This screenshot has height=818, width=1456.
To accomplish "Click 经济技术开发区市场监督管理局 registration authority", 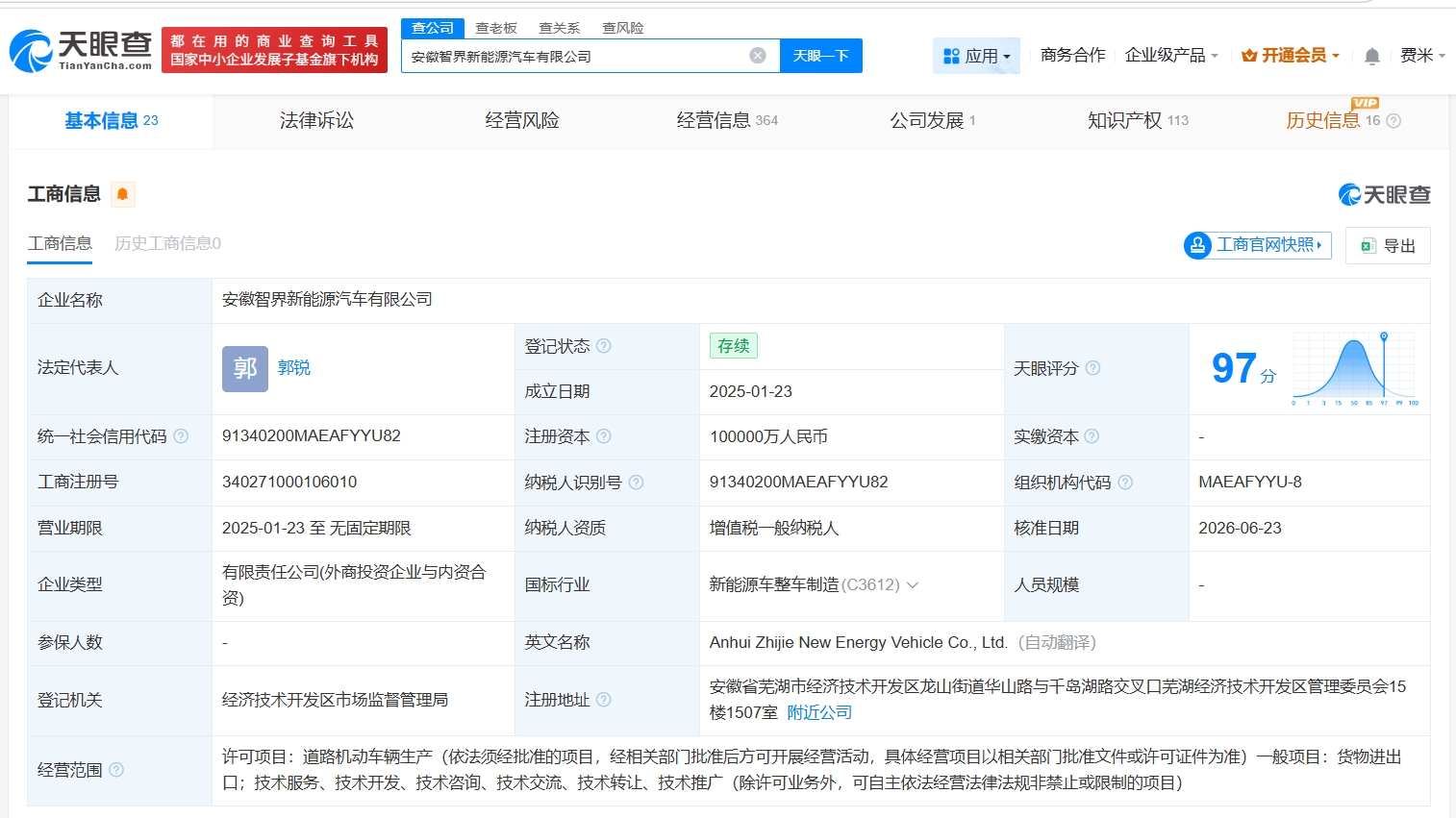I will click(335, 700).
